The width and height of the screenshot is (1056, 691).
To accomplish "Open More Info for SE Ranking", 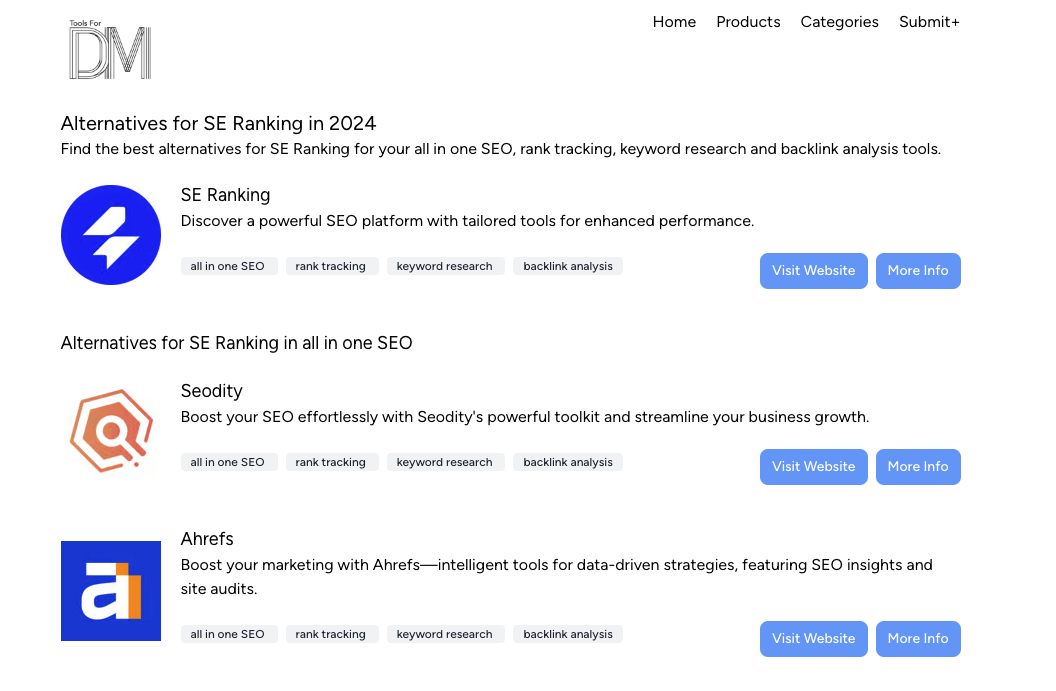I will coord(918,271).
